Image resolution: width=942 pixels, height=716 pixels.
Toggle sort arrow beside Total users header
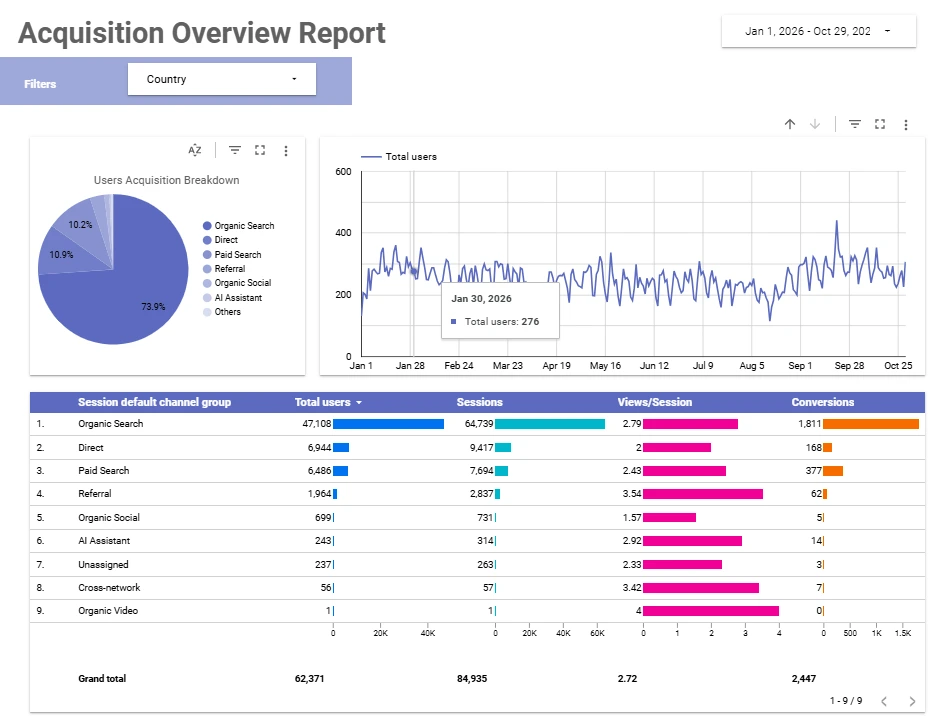point(359,402)
